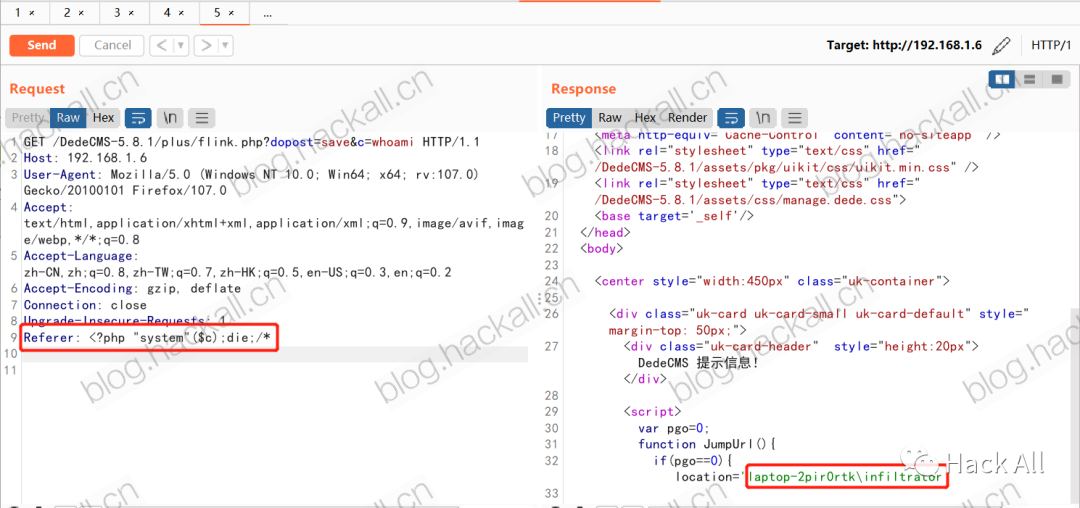Click the "DedeCMS 提示信息!" response text
This screenshot has width=1080, height=508.
698,362
